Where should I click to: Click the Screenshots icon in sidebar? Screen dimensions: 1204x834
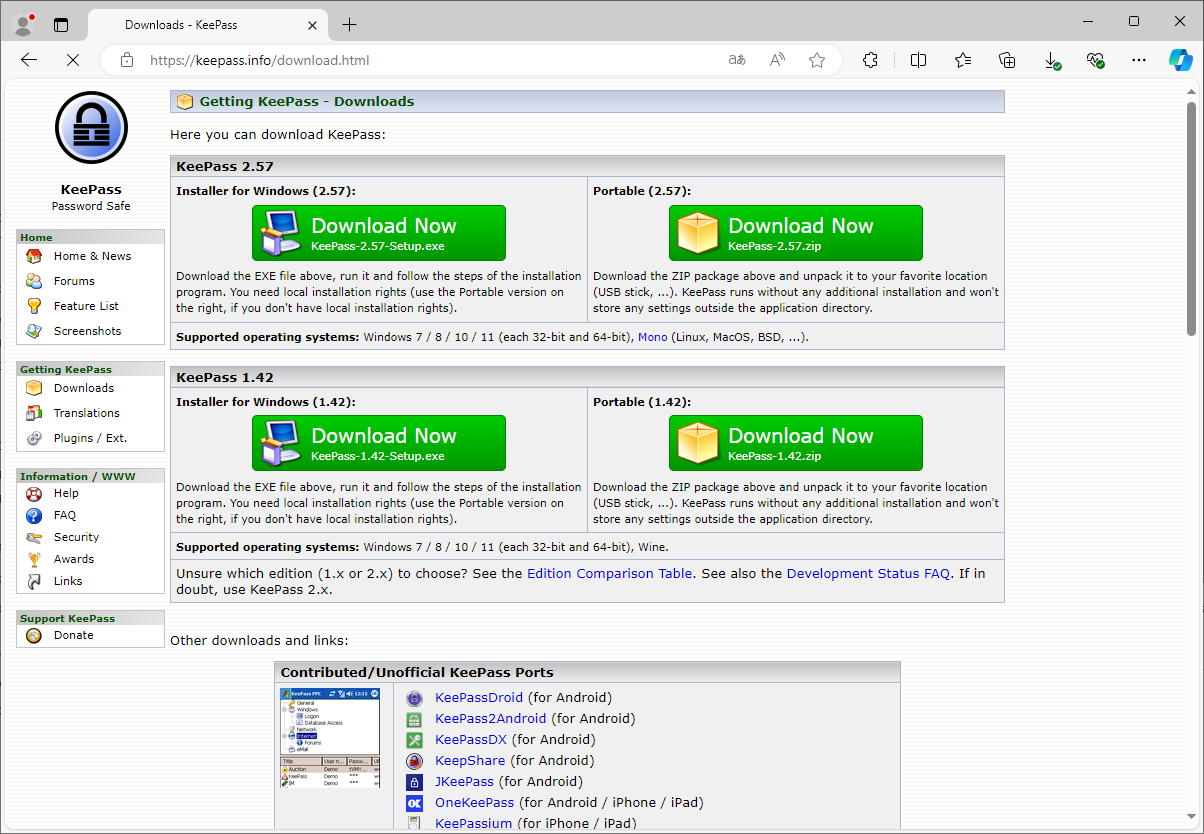34,331
